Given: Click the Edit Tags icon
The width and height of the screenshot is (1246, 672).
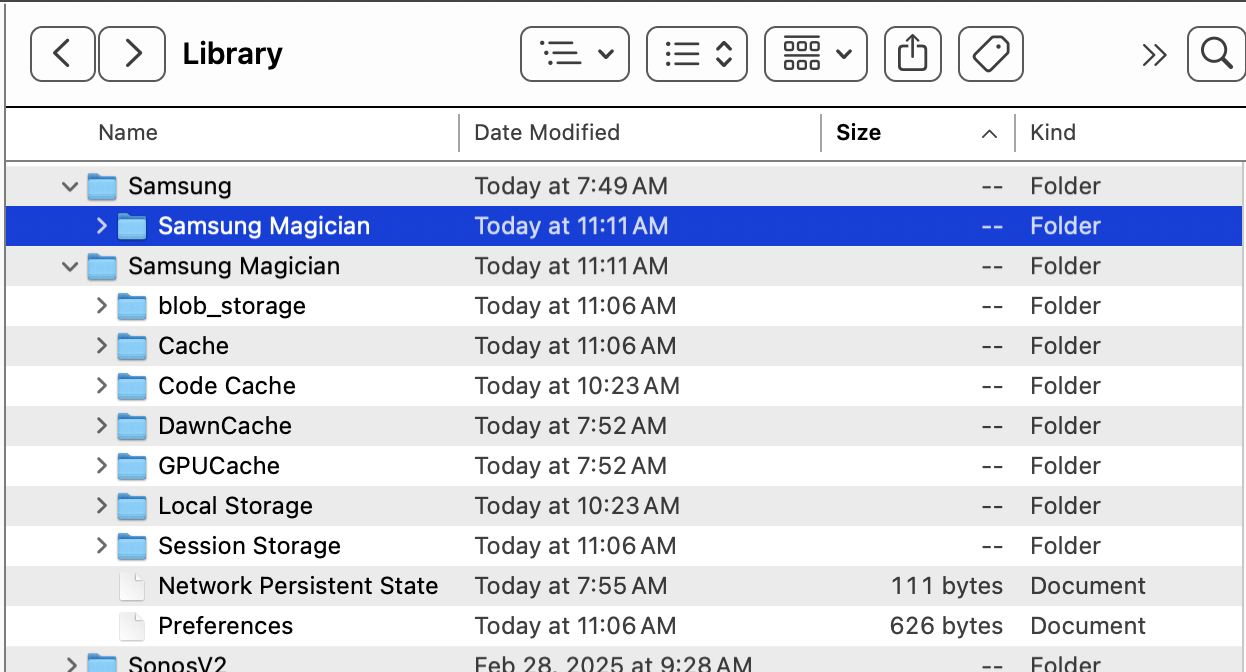Looking at the screenshot, I should (x=990, y=54).
